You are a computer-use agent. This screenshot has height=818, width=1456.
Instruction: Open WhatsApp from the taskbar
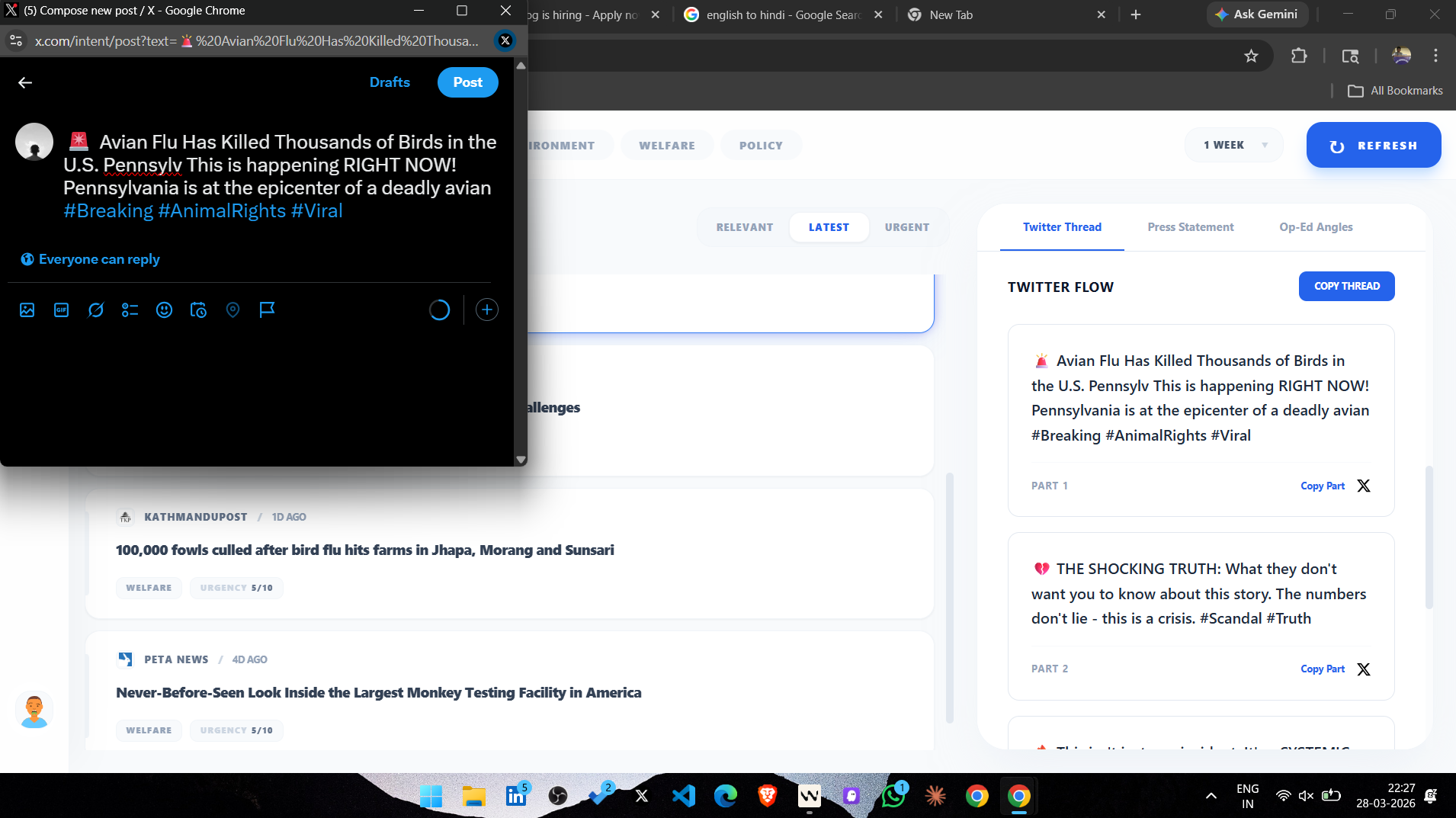893,795
